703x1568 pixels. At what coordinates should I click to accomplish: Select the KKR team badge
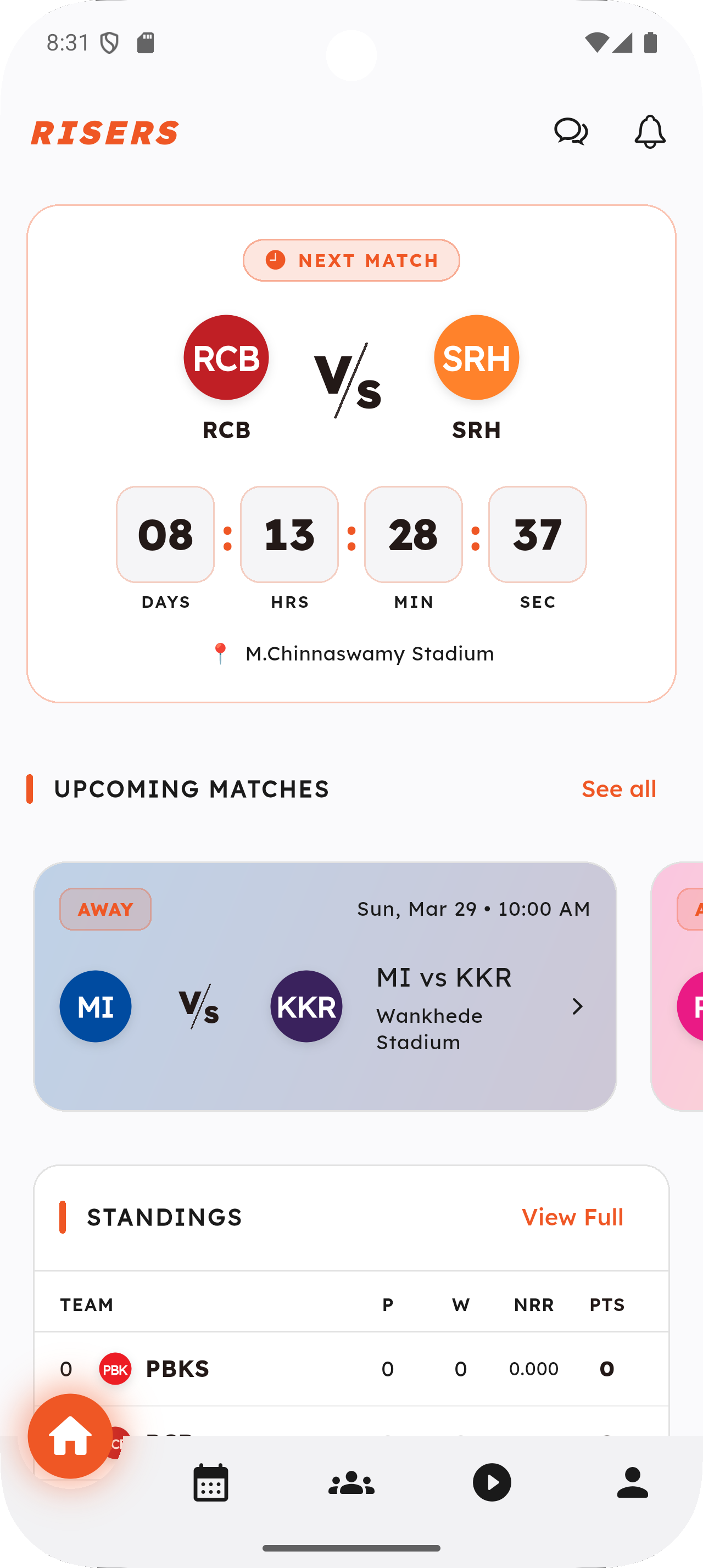[x=306, y=1006]
